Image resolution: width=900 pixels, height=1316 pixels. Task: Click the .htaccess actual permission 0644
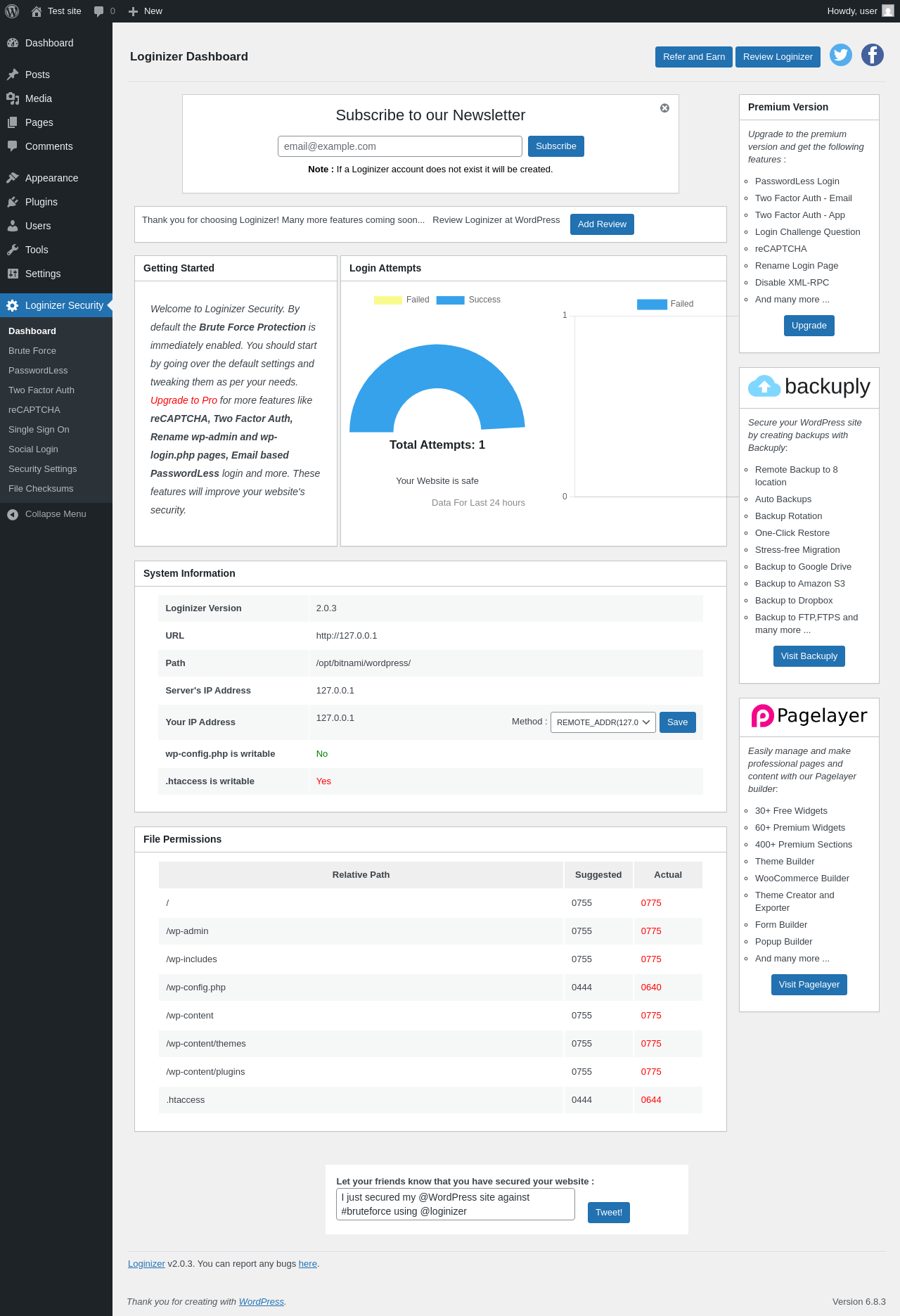[x=651, y=1100]
